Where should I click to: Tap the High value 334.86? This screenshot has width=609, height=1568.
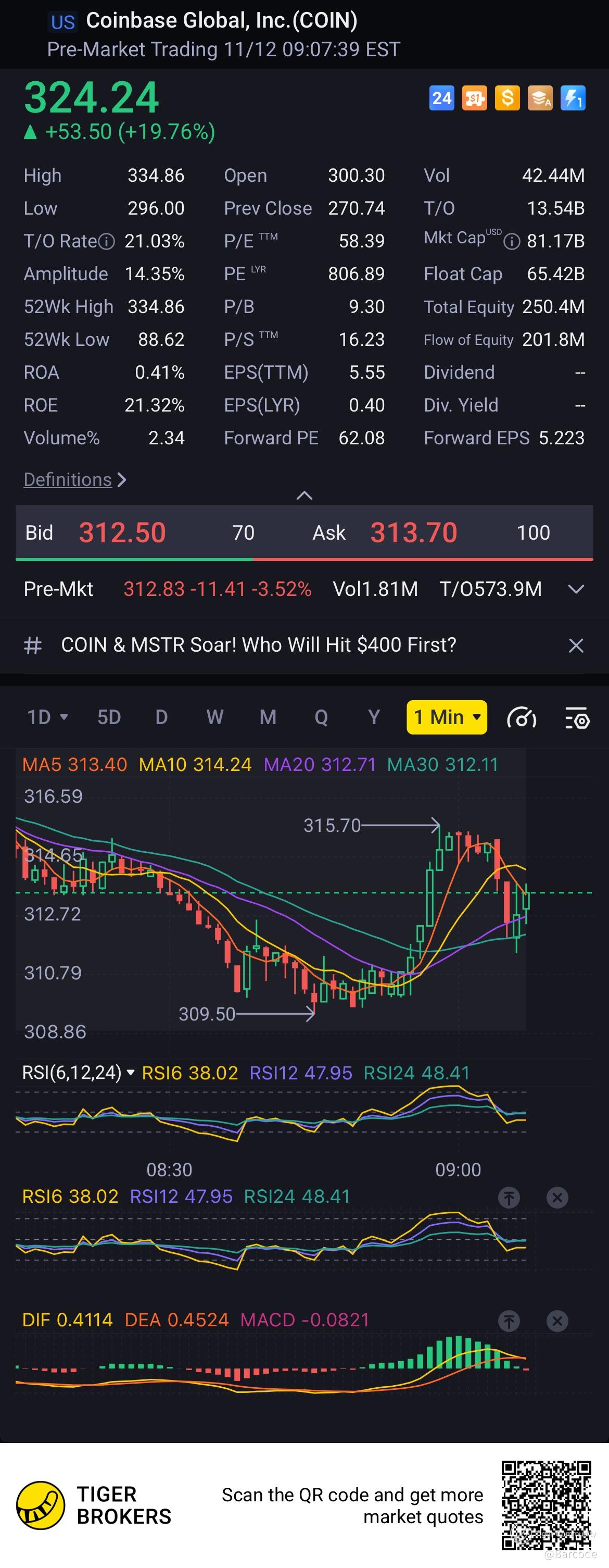[156, 176]
